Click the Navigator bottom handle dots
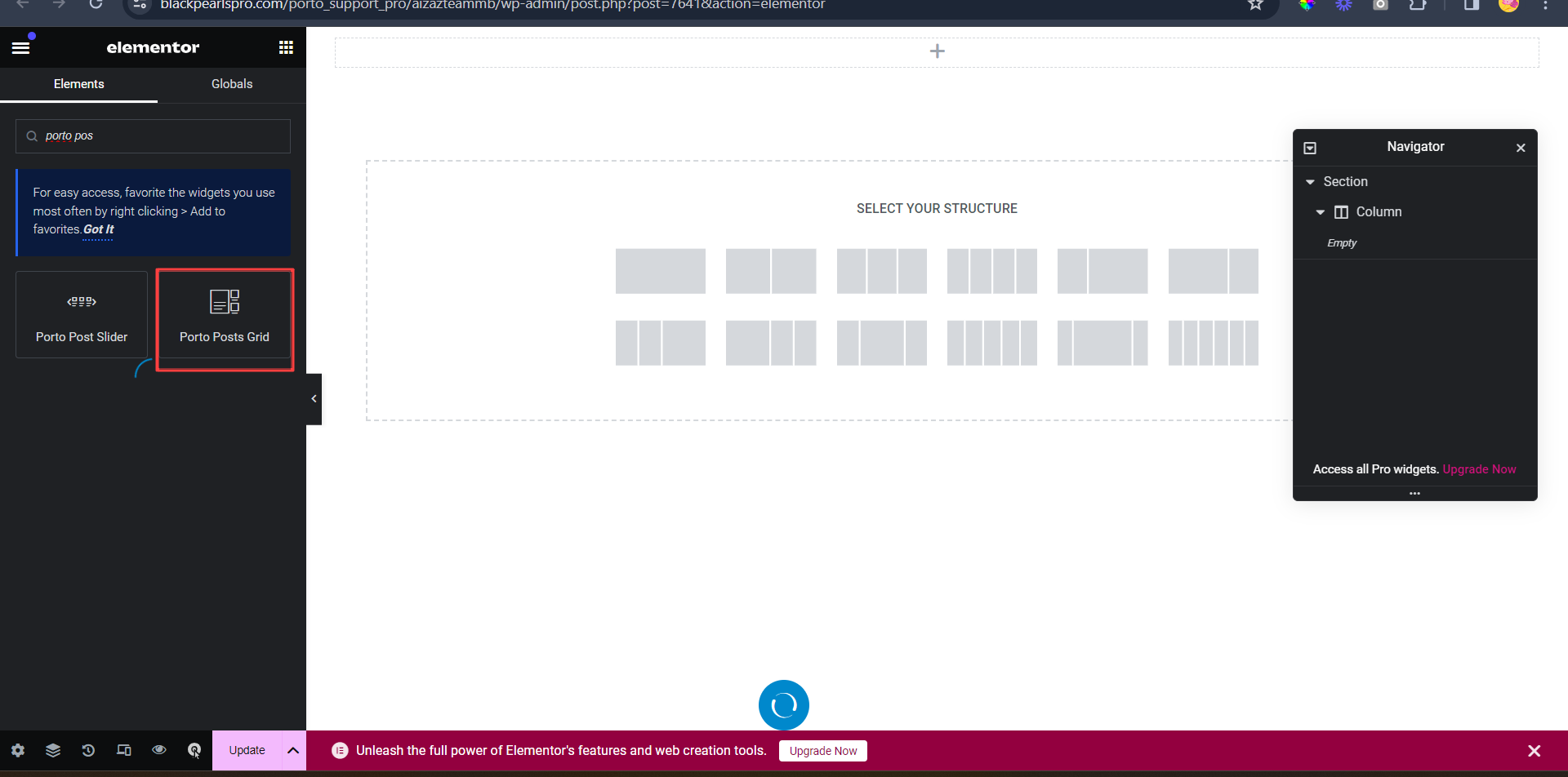 [x=1414, y=493]
